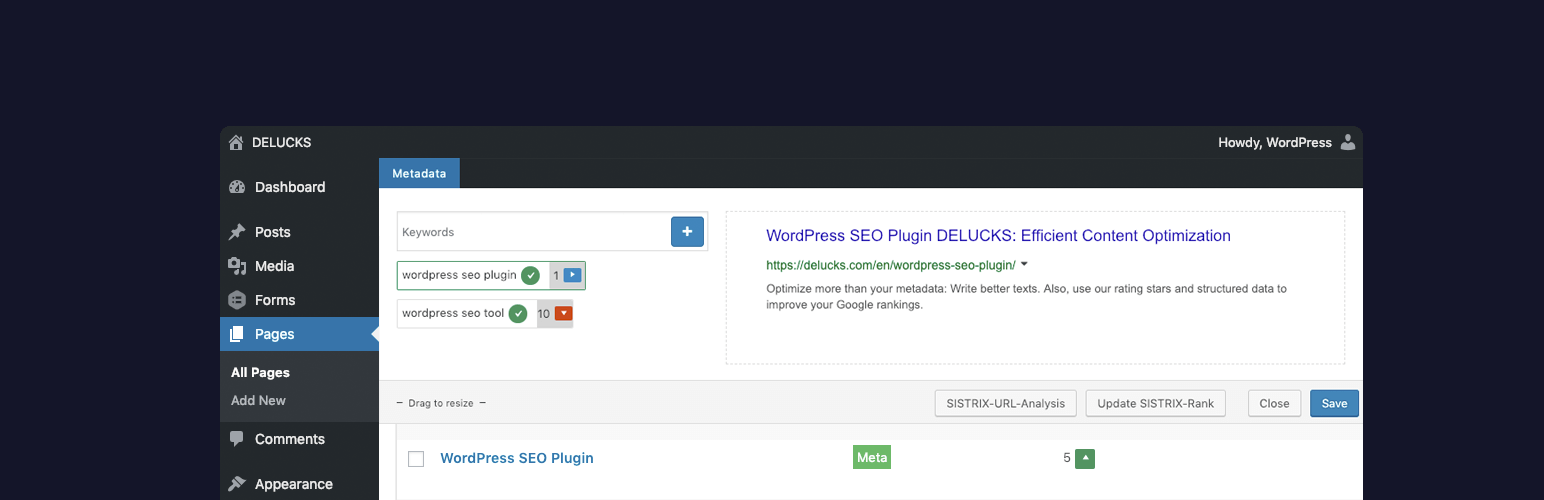This screenshot has height=500, width=1544.
Task: Expand the dropdown arrow after preview URL
Action: click(x=1024, y=264)
